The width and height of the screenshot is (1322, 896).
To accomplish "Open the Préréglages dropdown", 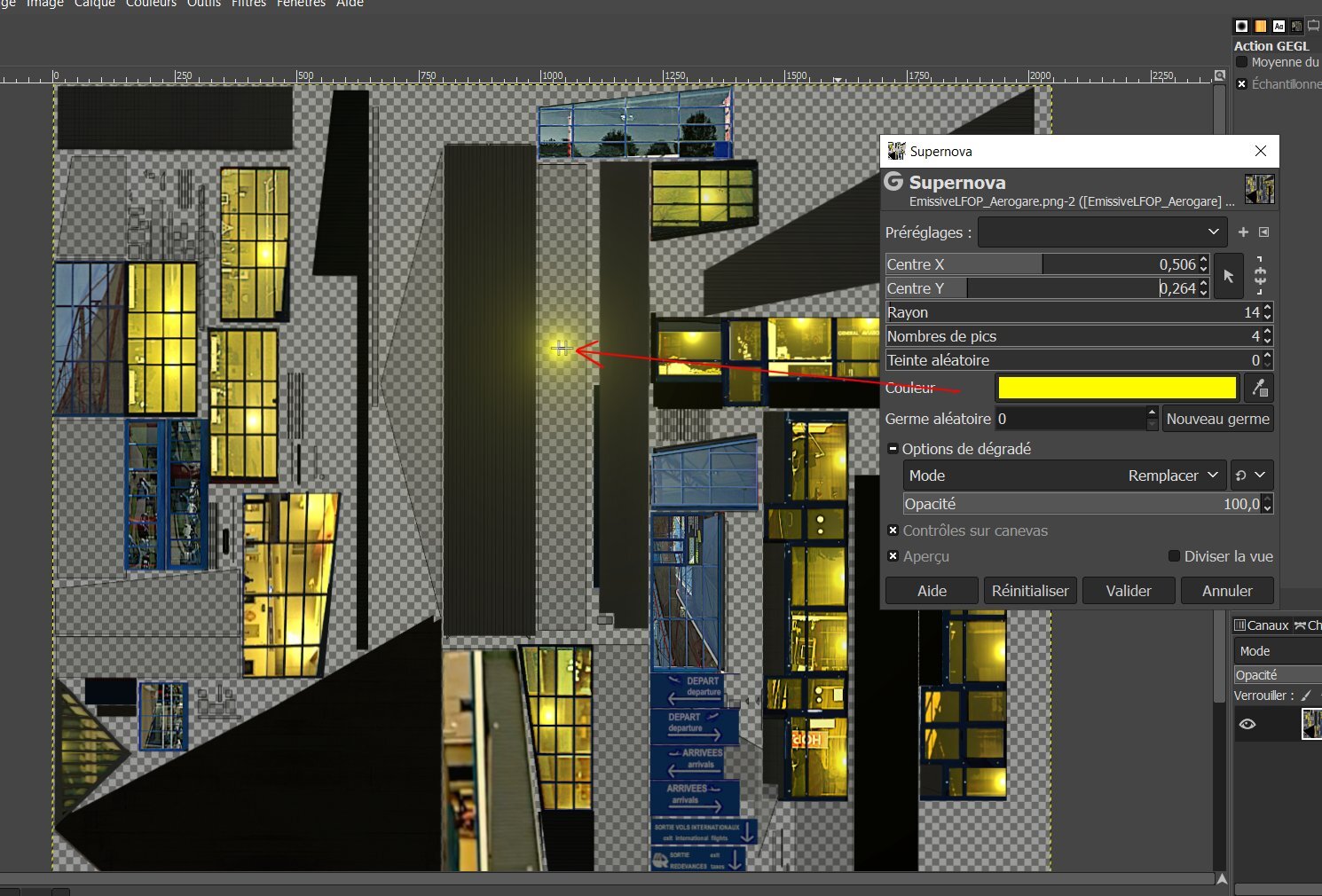I will tap(1102, 232).
